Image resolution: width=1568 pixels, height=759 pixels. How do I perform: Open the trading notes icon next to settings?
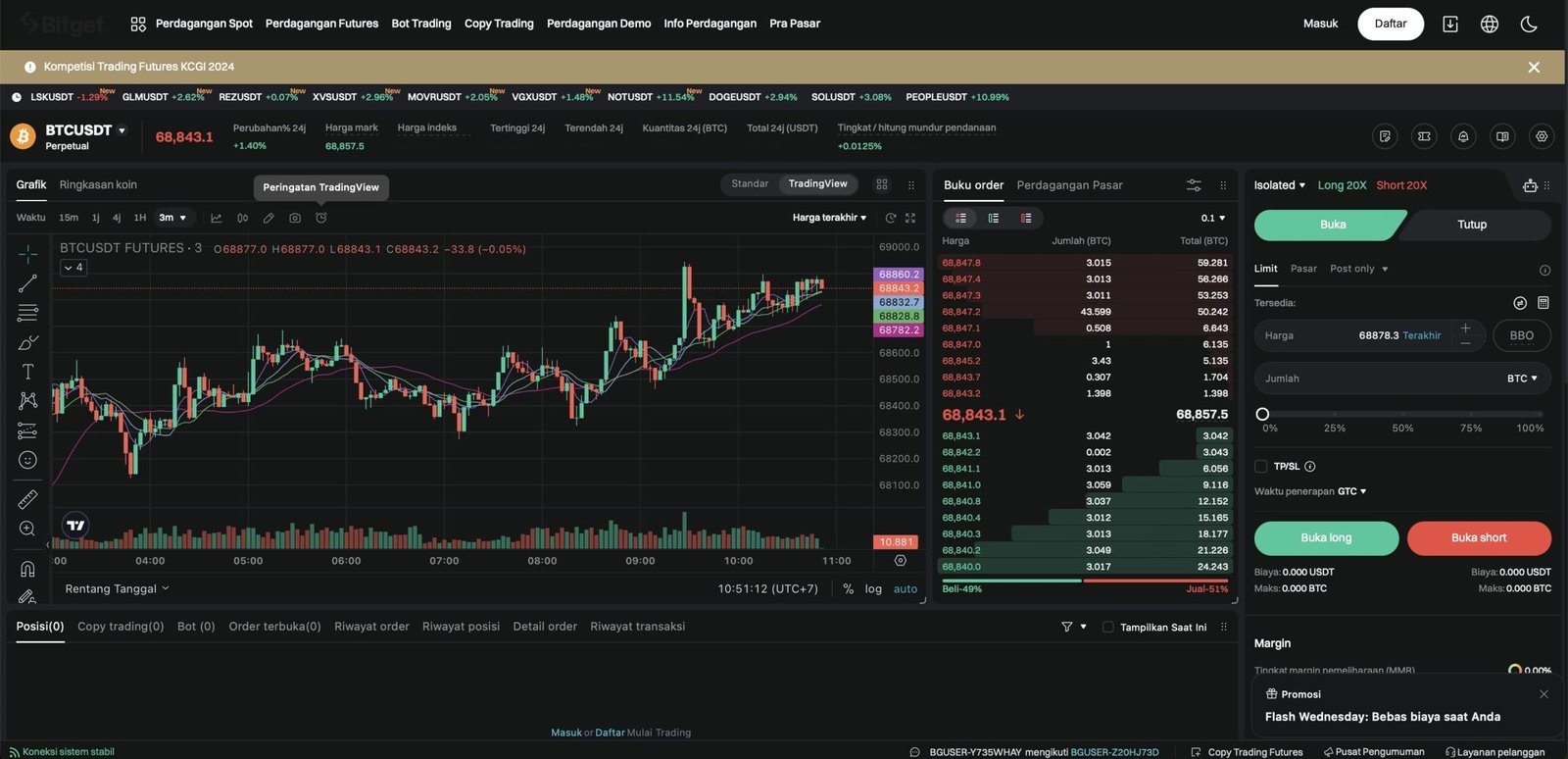click(x=1385, y=136)
